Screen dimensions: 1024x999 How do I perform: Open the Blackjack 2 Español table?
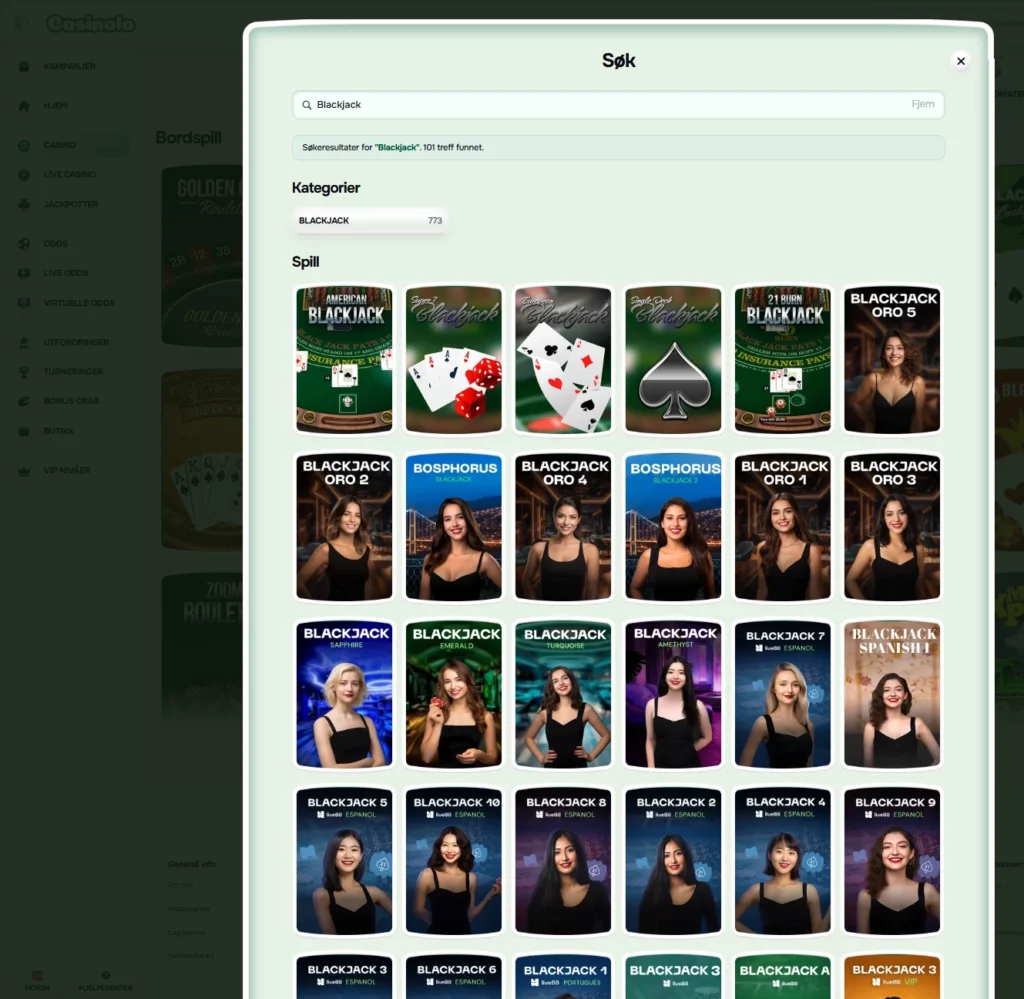[673, 861]
